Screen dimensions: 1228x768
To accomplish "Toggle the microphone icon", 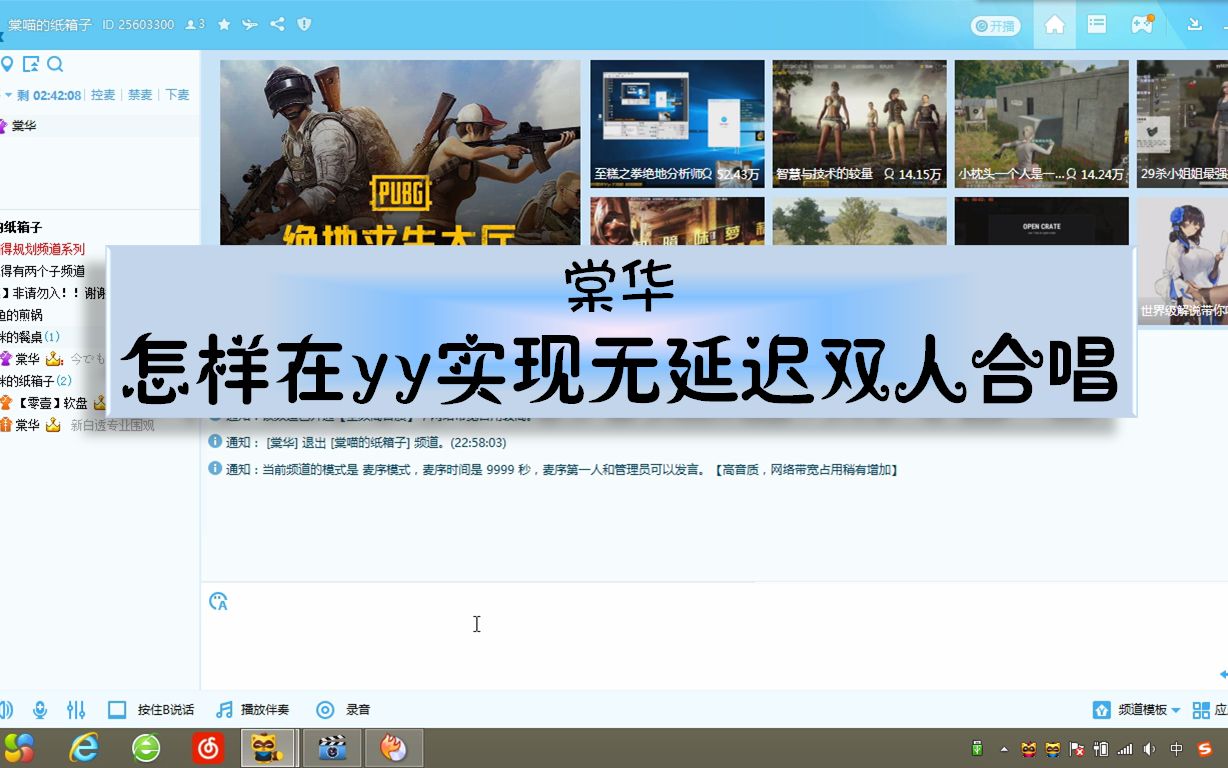I will 40,710.
